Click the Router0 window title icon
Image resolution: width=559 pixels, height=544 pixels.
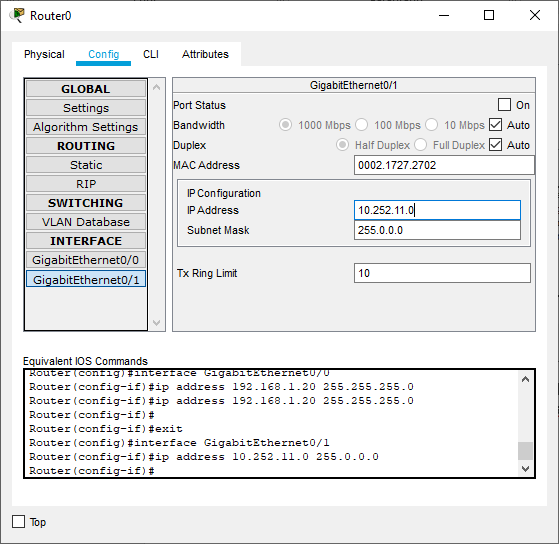coord(17,16)
